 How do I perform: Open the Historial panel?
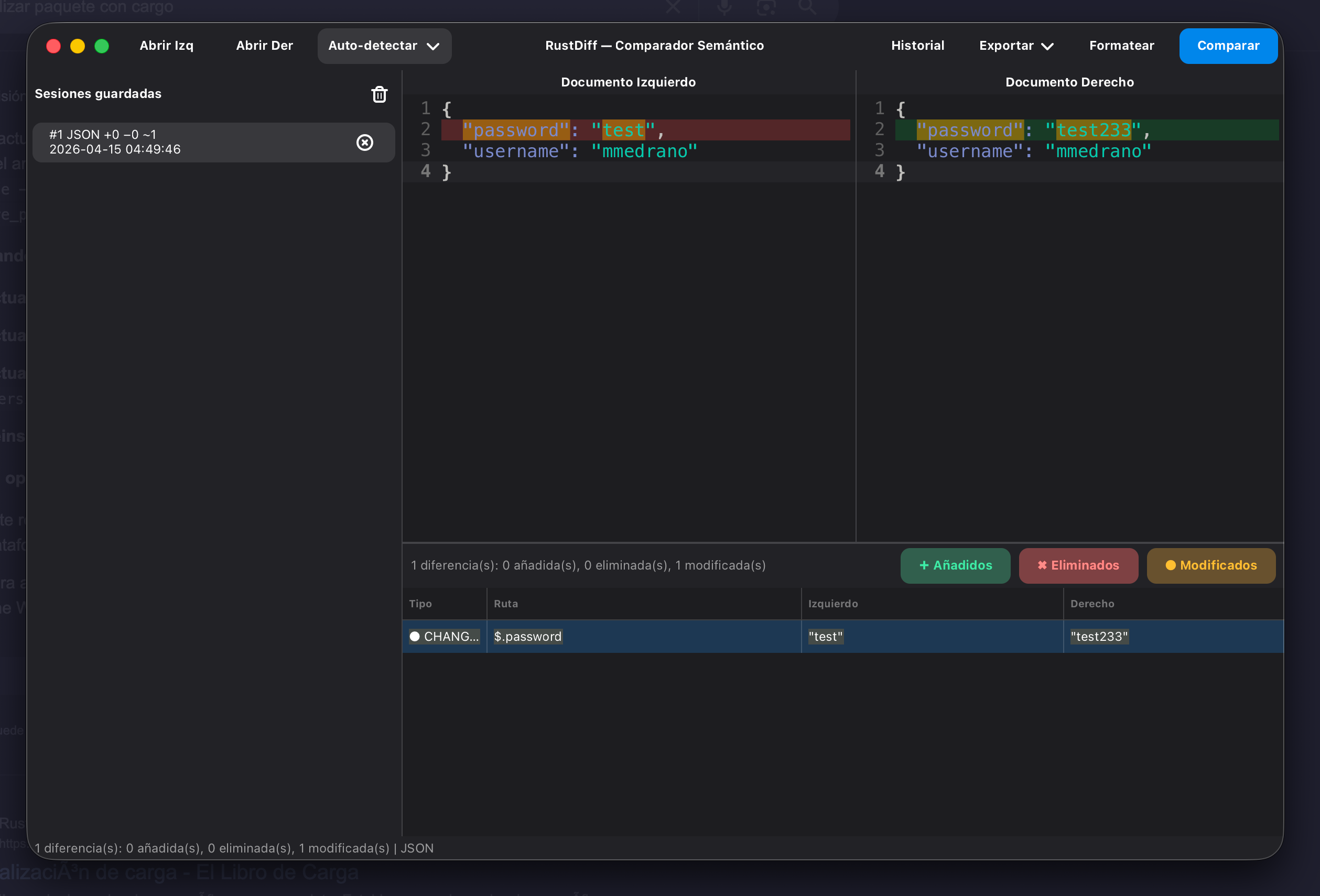pos(917,46)
